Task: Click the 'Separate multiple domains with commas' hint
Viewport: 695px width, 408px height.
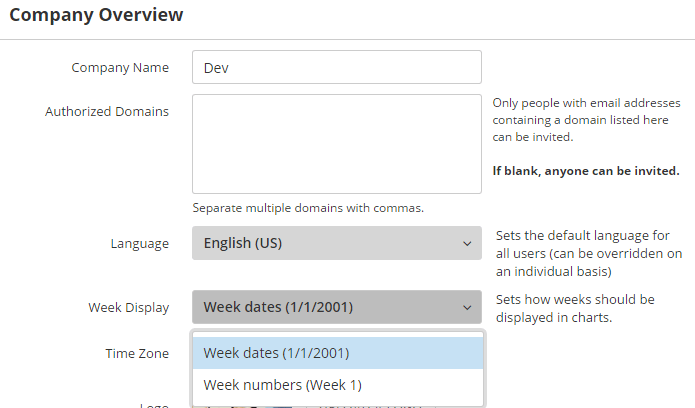Action: click(308, 208)
